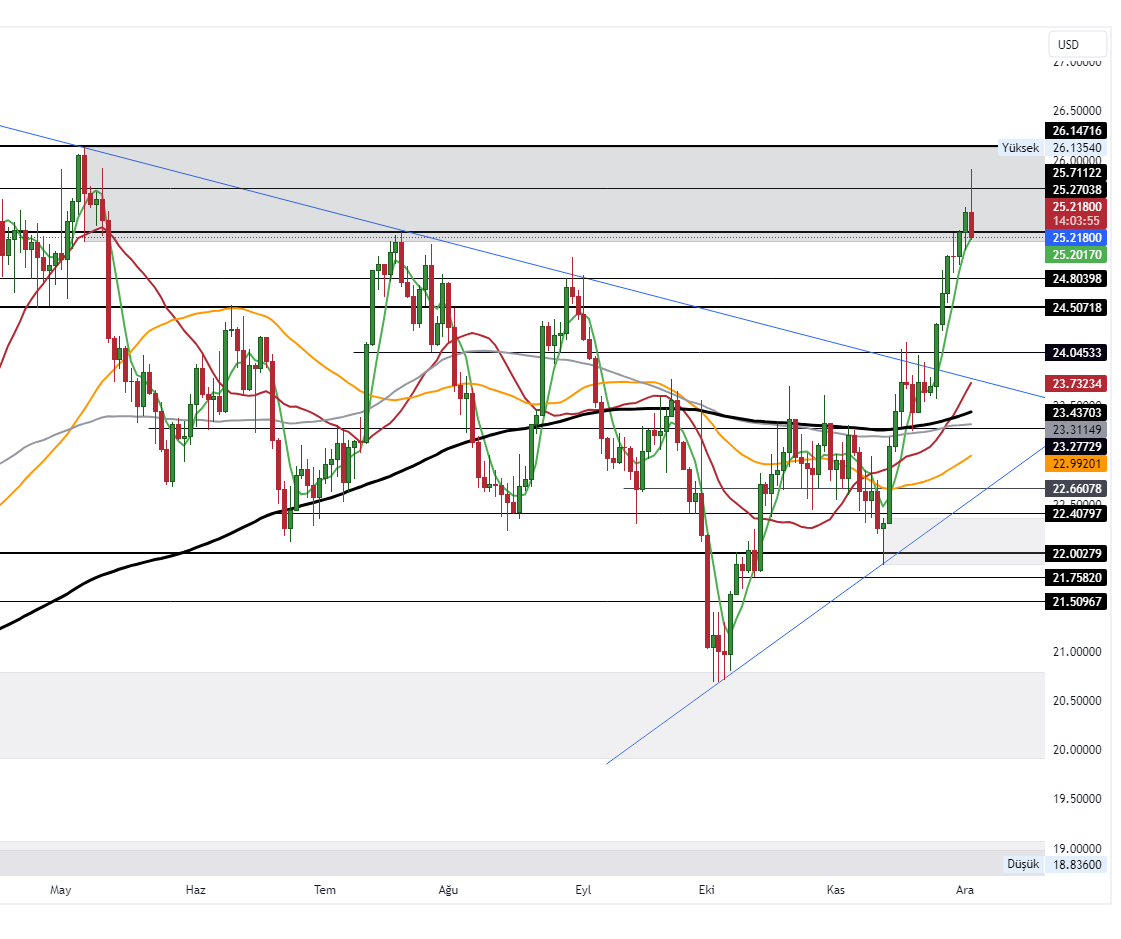
Task: Click the Düşük low price label
Action: pos(1022,864)
